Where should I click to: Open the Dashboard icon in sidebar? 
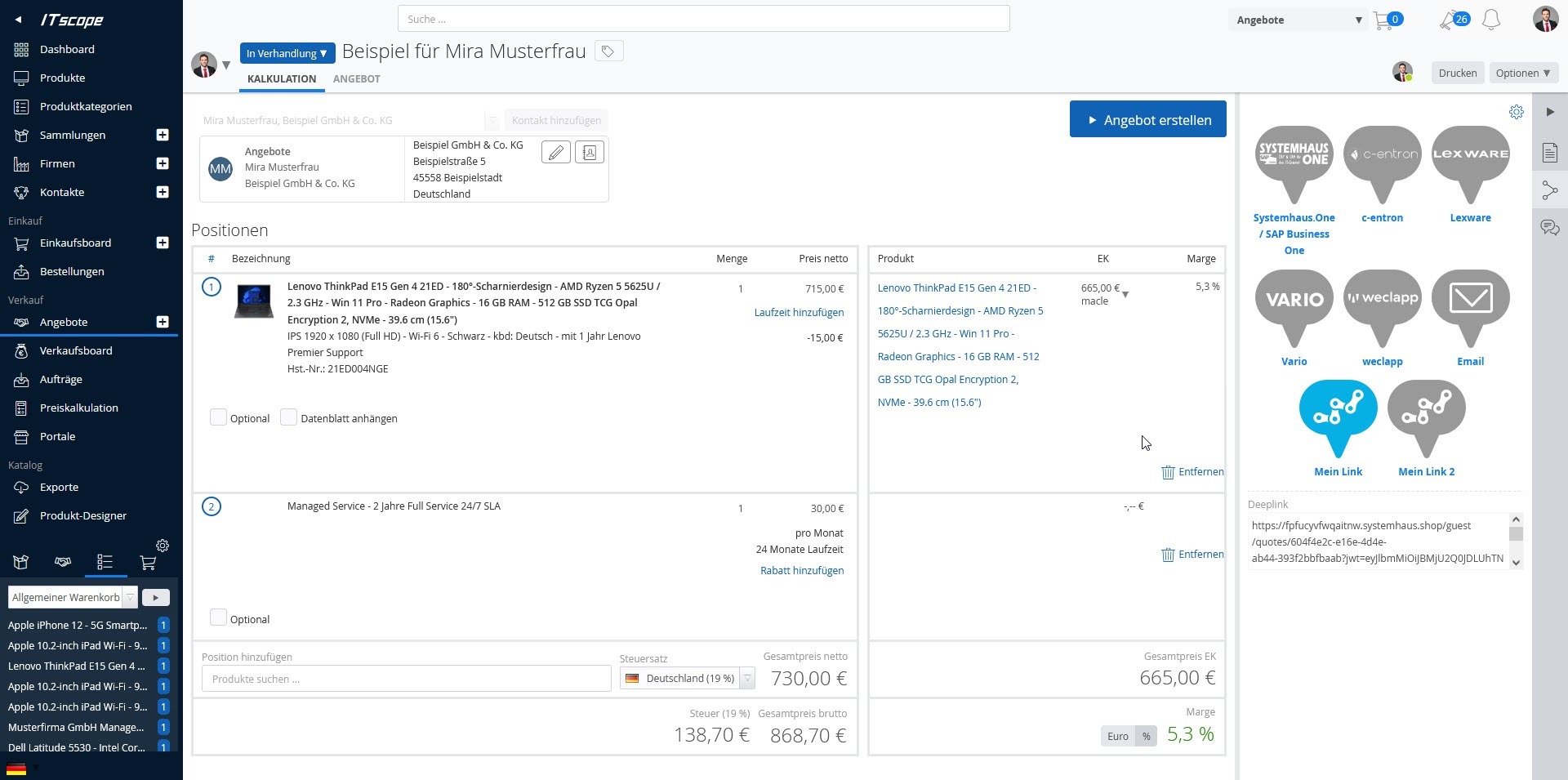pyautogui.click(x=22, y=50)
